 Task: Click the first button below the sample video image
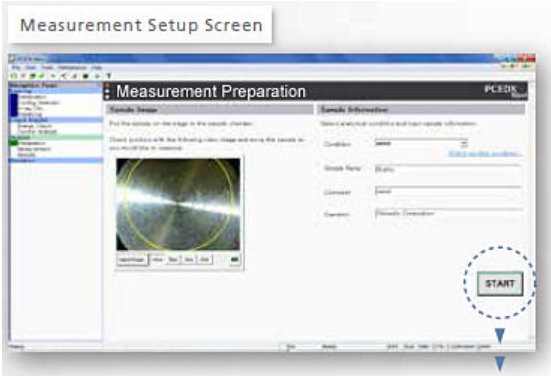[131, 260]
